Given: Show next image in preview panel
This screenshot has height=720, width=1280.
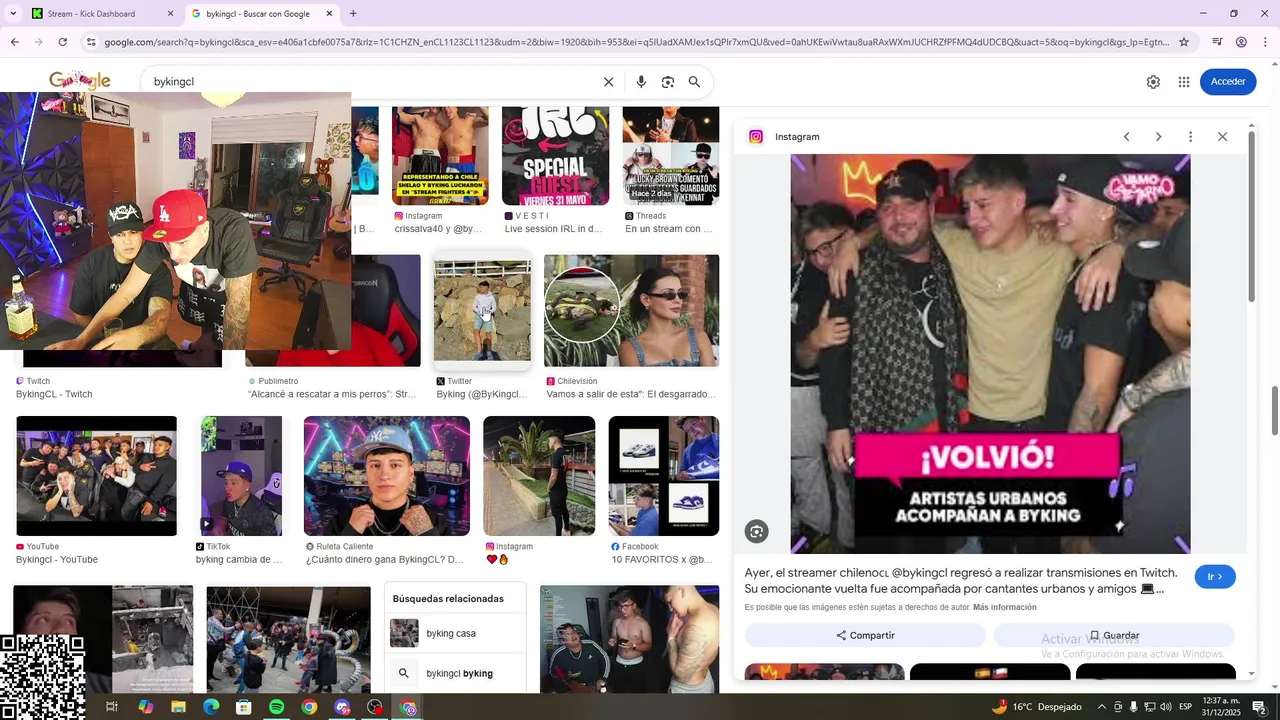Looking at the screenshot, I should pyautogui.click(x=1158, y=137).
